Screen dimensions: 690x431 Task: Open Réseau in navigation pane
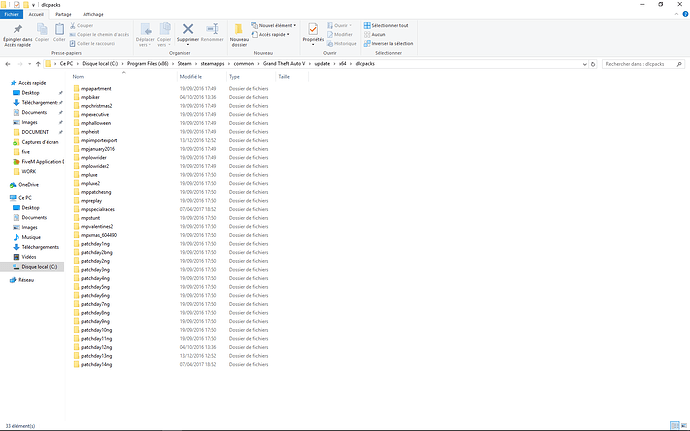(26, 280)
